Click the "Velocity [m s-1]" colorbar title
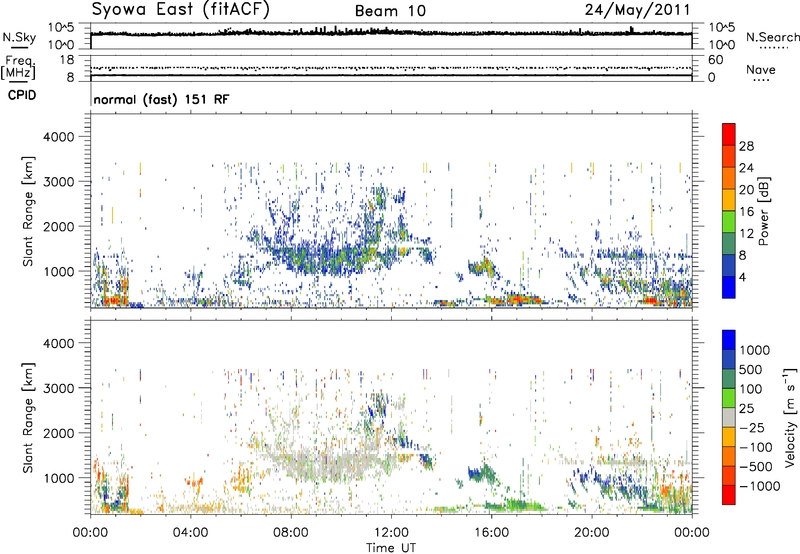800x554 pixels. coord(790,417)
